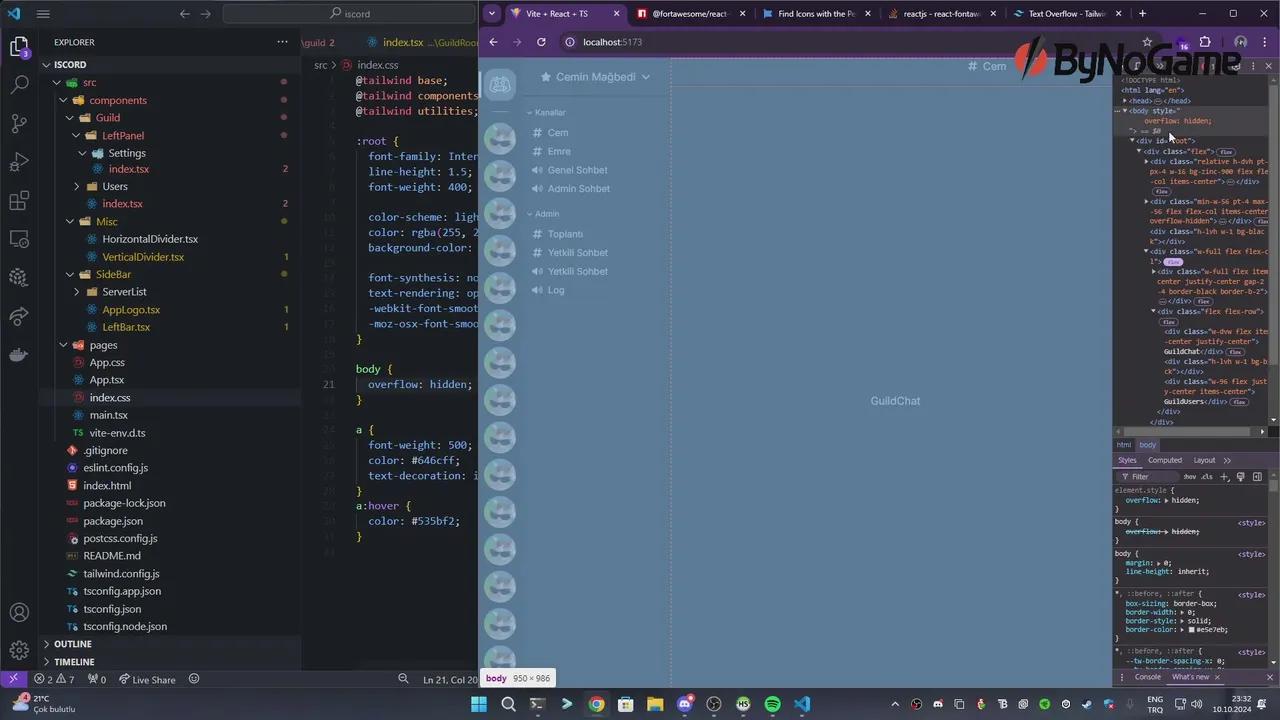Open package.json in Explorer
1280x720 pixels.
[113, 521]
